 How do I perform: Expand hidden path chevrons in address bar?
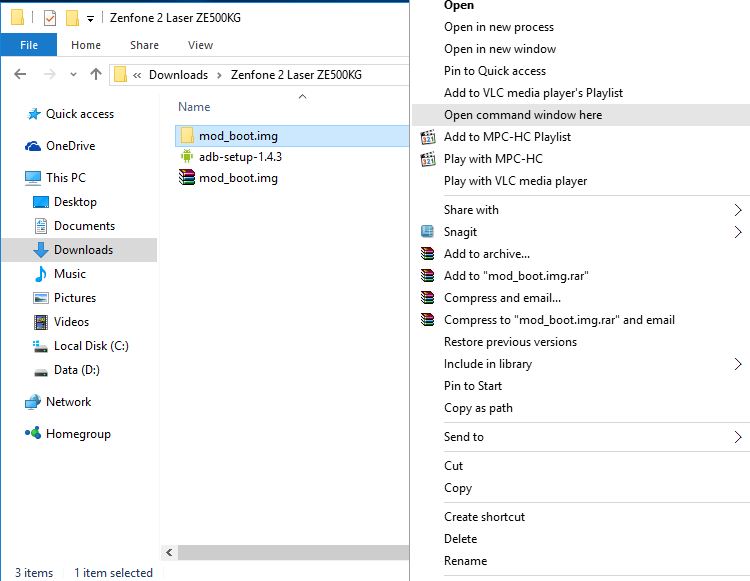coord(137,75)
